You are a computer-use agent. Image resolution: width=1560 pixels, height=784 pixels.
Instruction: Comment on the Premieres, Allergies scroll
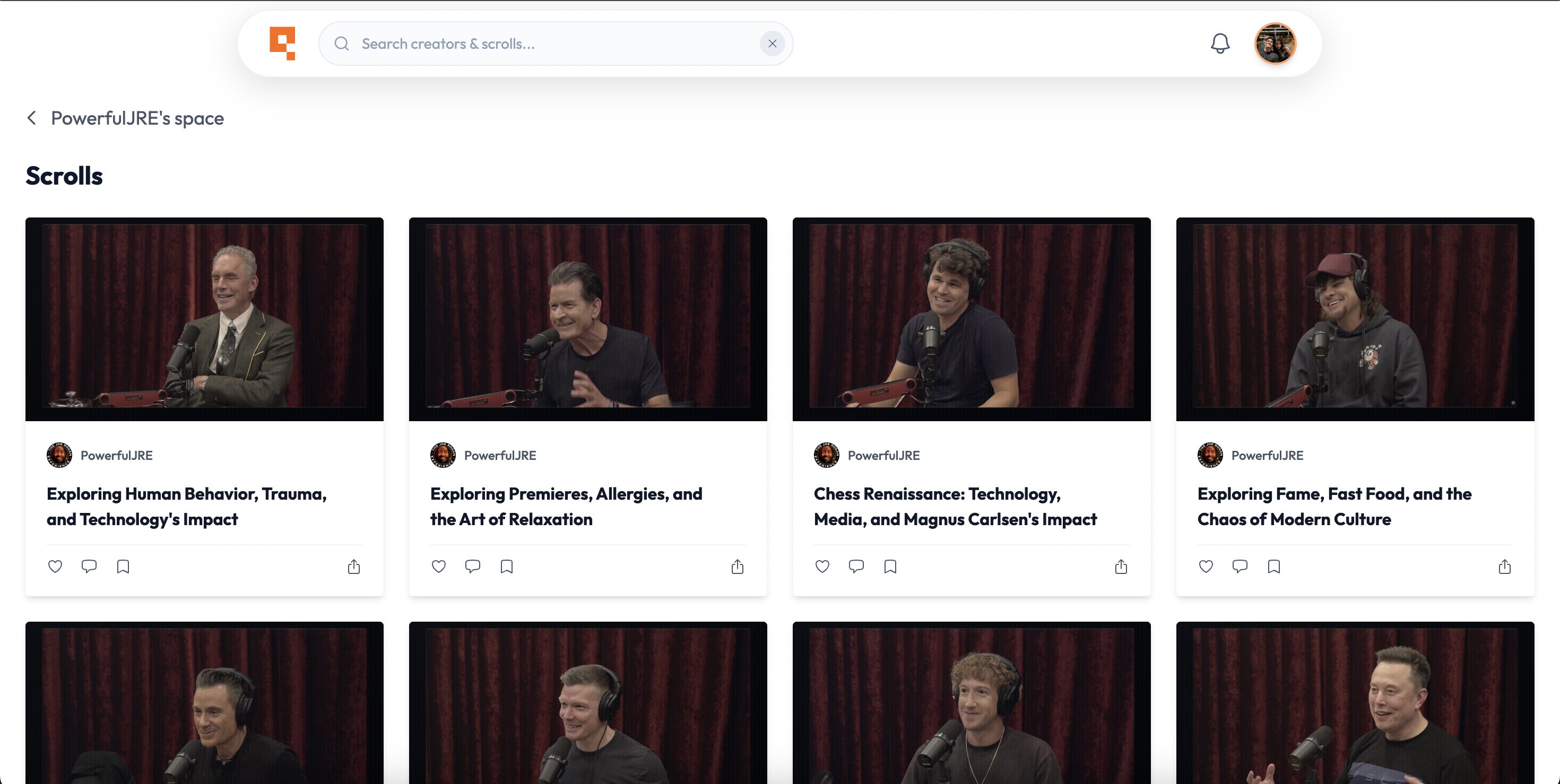coord(472,567)
